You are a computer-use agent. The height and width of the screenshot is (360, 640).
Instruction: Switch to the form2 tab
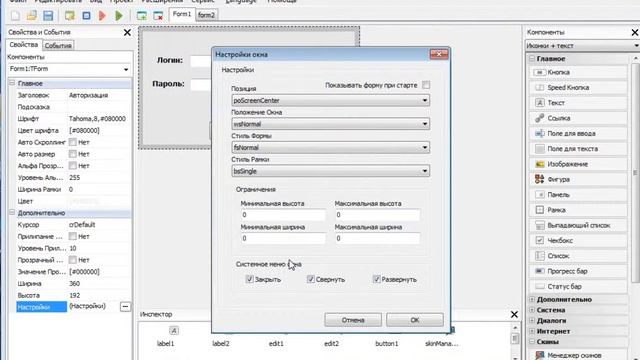click(206, 15)
